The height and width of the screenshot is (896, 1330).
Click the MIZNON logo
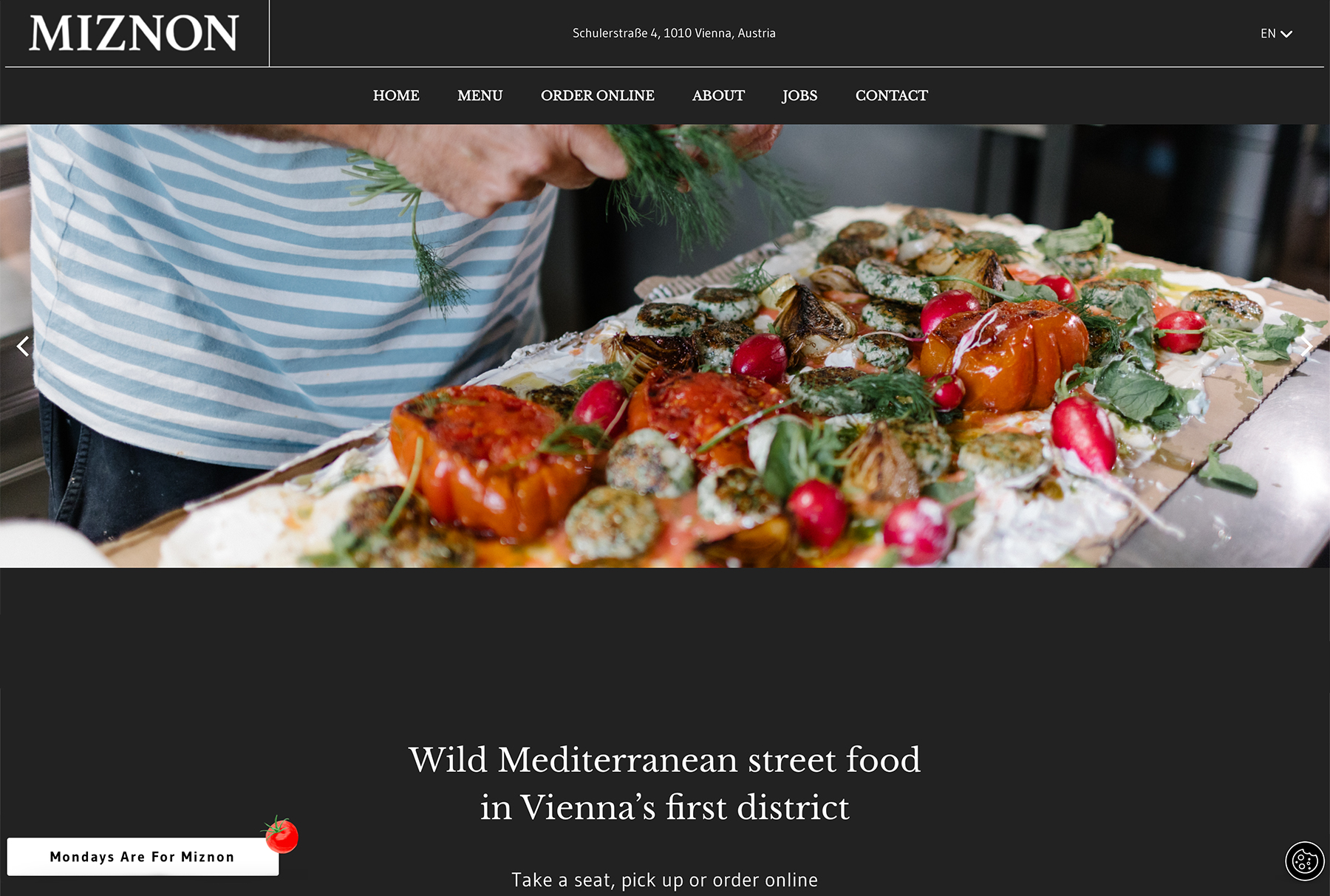point(134,33)
